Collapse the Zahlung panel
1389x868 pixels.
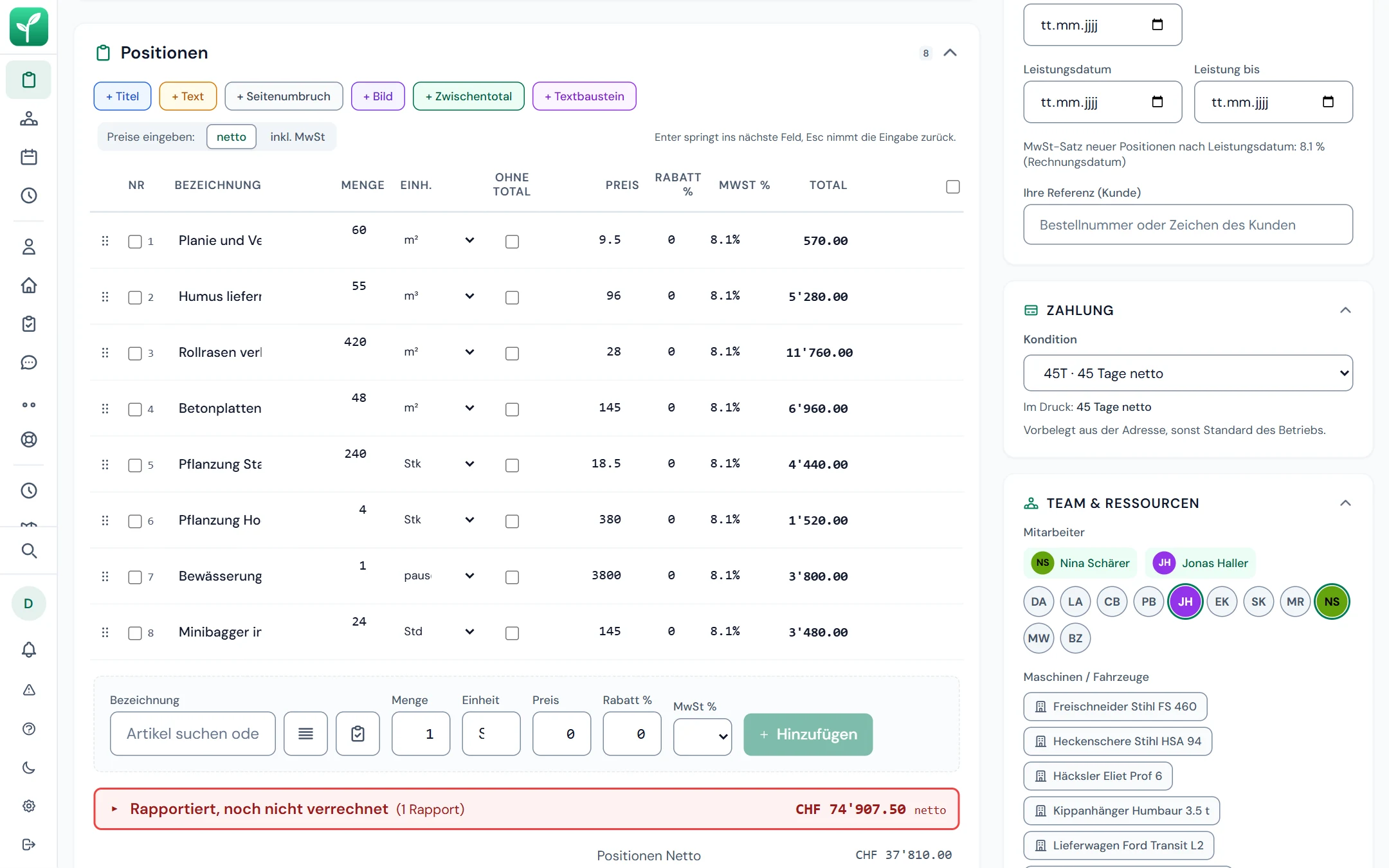click(1345, 310)
